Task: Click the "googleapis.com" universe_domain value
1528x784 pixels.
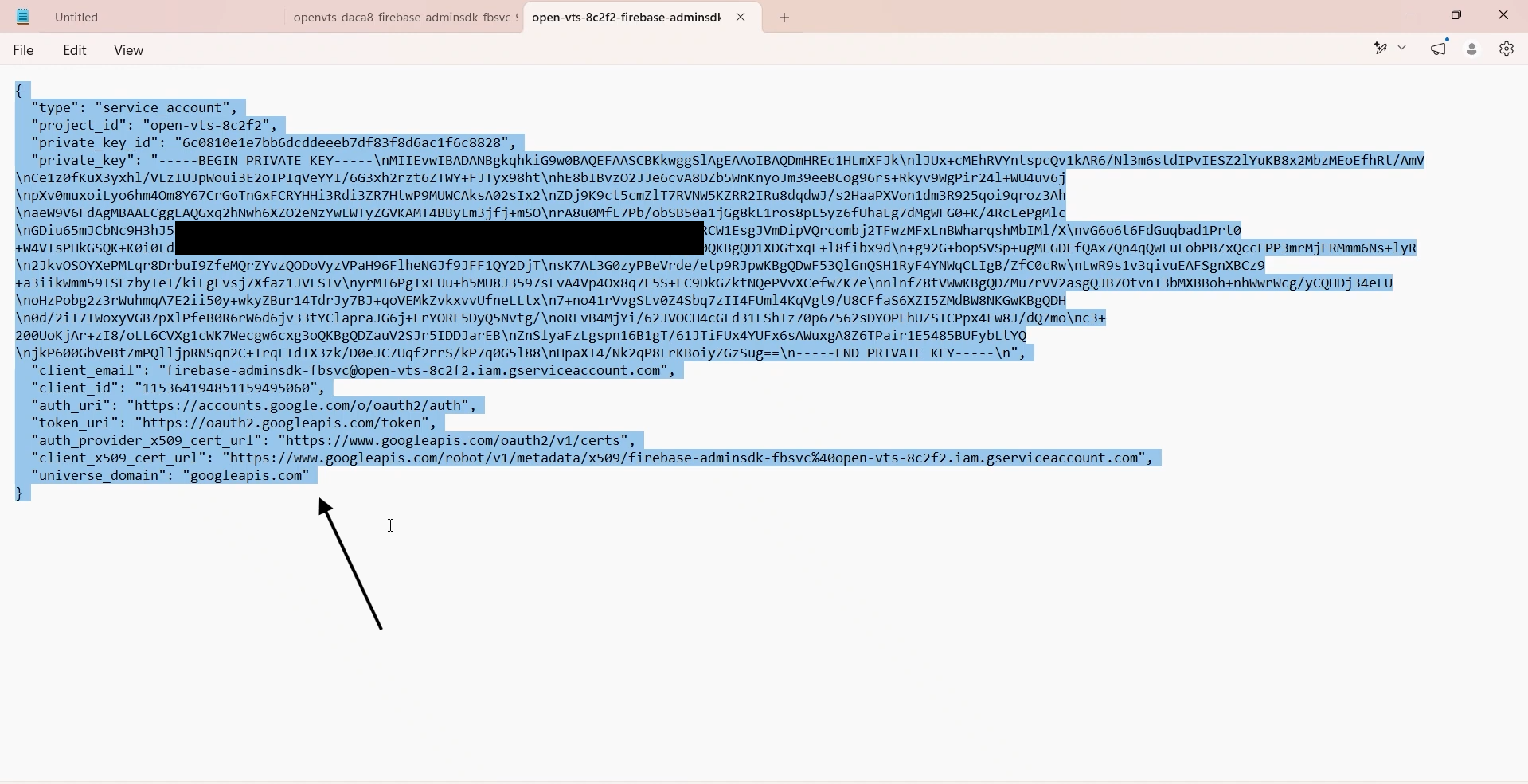Action: point(246,475)
